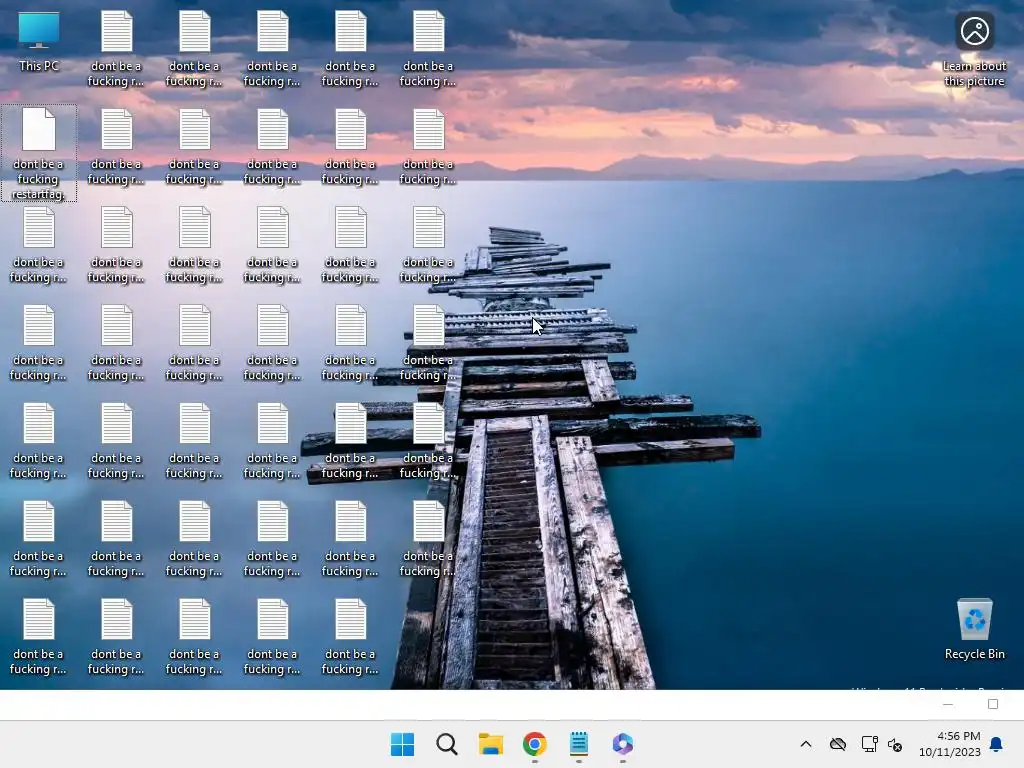Switch to Notepad on taskbar
This screenshot has width=1024, height=768.
579,744
